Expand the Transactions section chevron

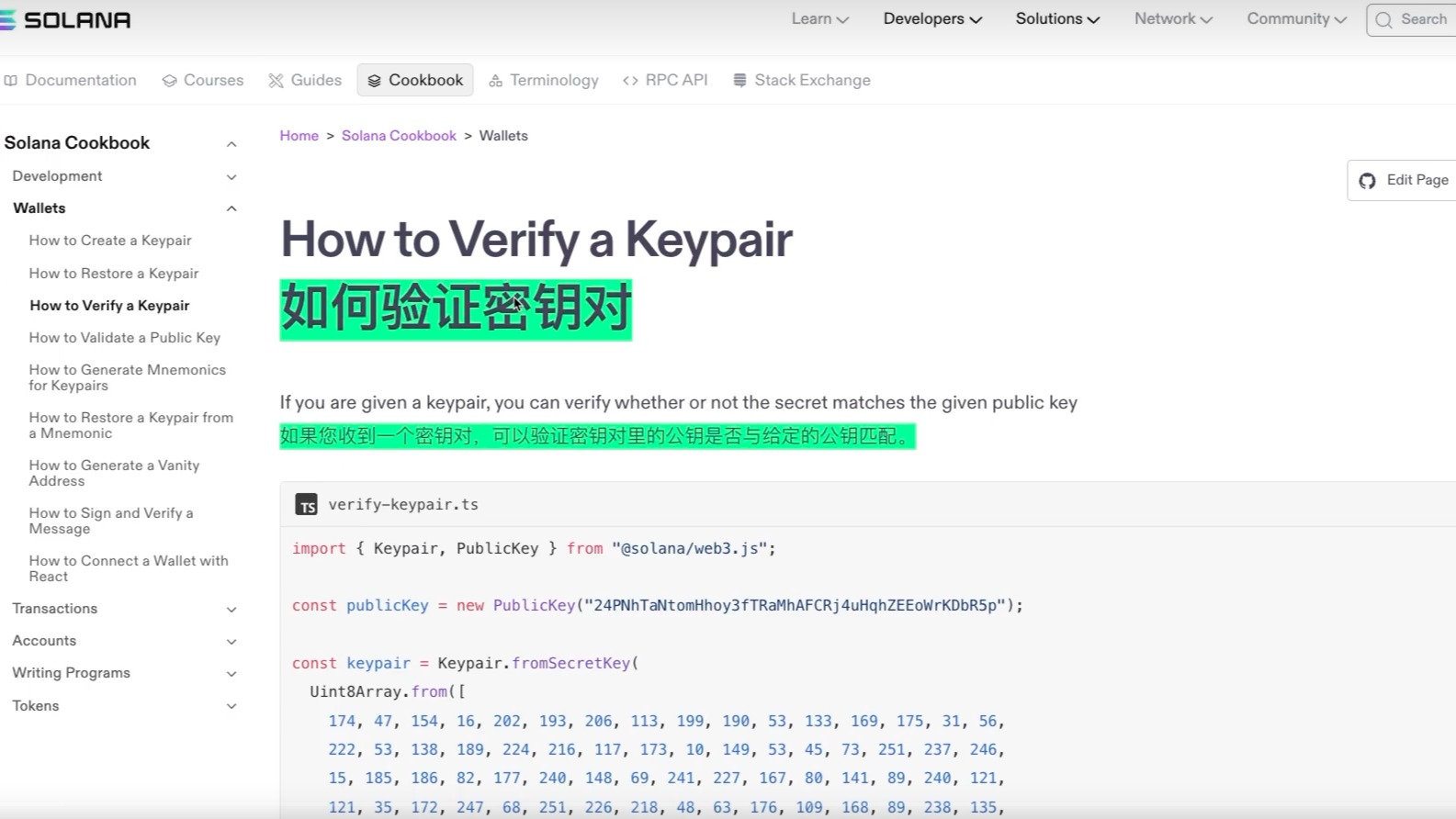click(x=231, y=610)
